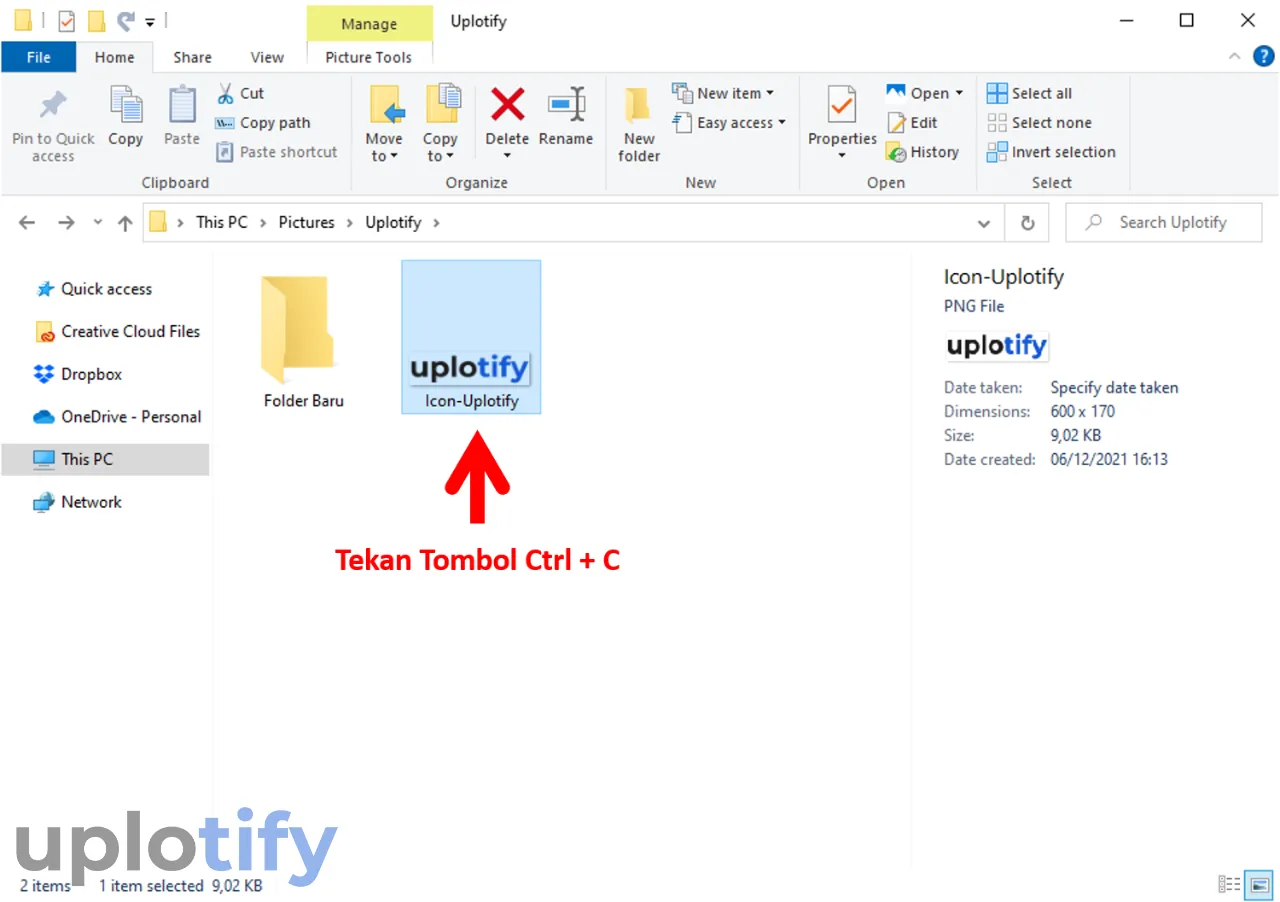Switch to the Share tab
The width and height of the screenshot is (1280, 902).
click(x=192, y=57)
